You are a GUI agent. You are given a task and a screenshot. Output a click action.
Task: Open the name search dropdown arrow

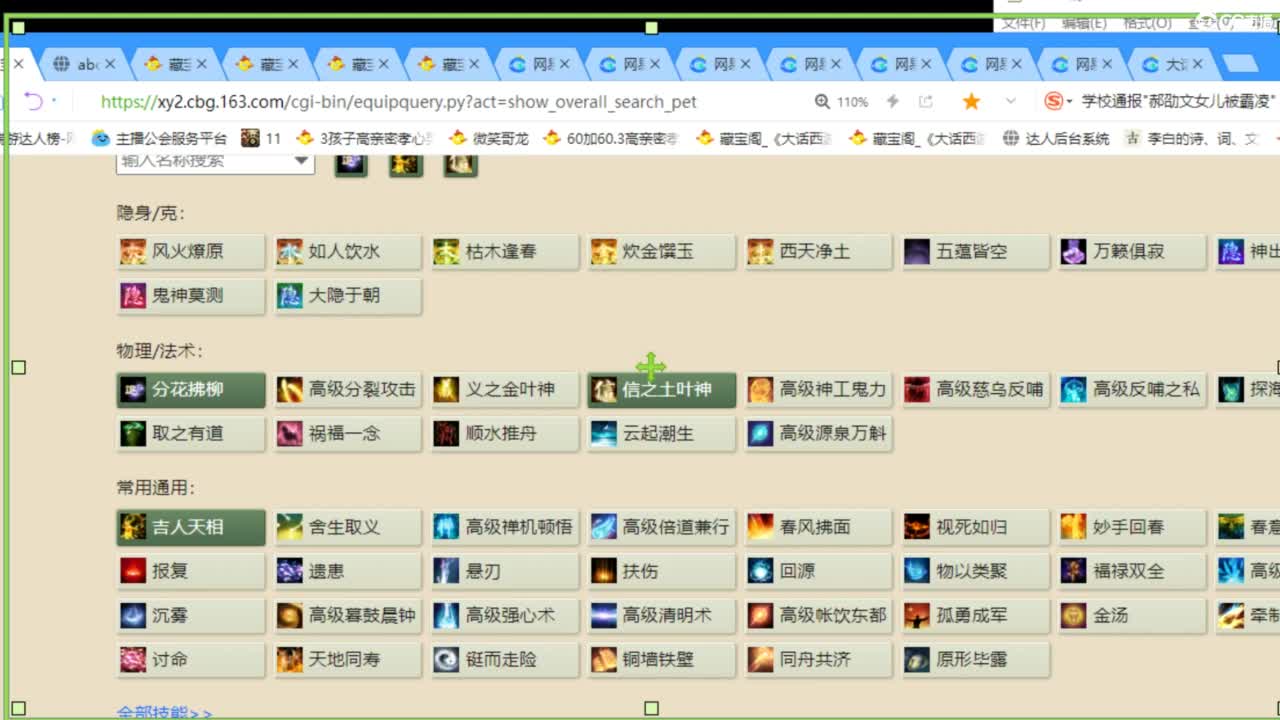(x=302, y=160)
